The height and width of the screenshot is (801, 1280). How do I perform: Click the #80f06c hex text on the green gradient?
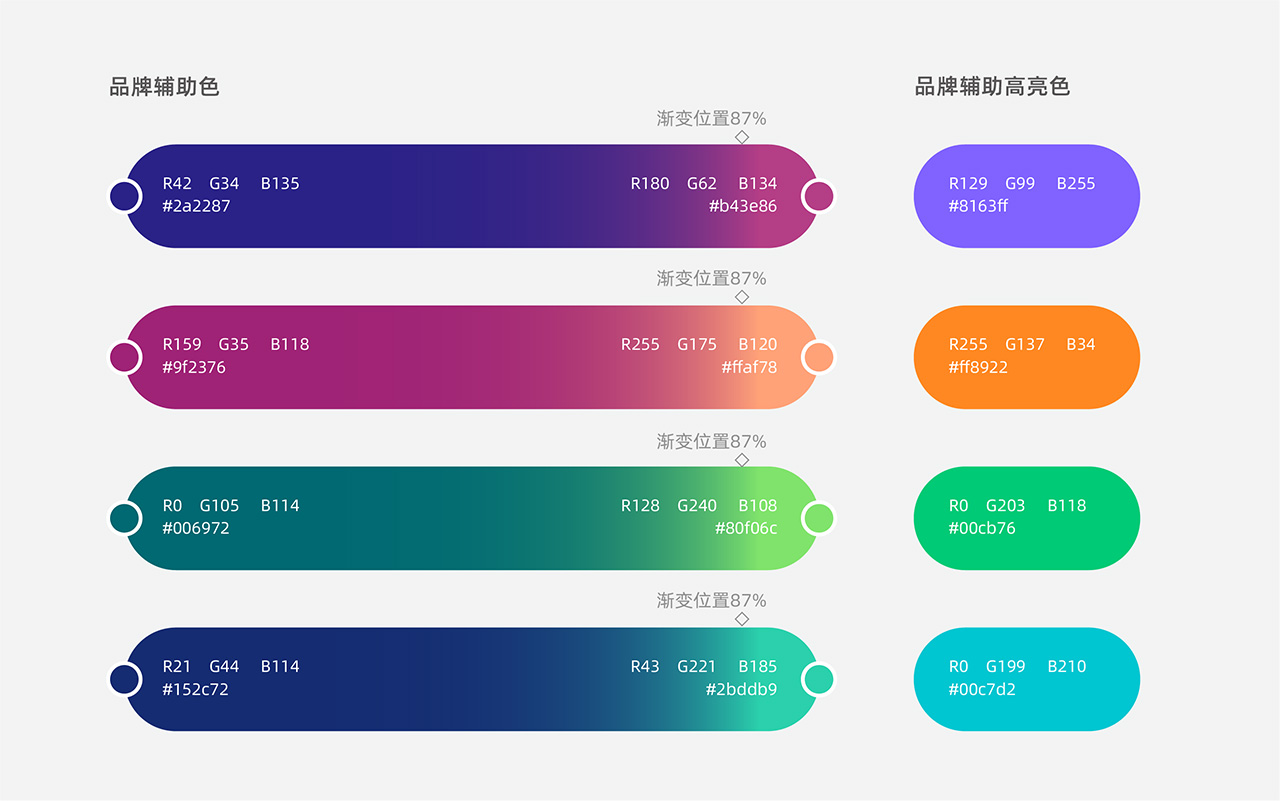click(x=745, y=528)
